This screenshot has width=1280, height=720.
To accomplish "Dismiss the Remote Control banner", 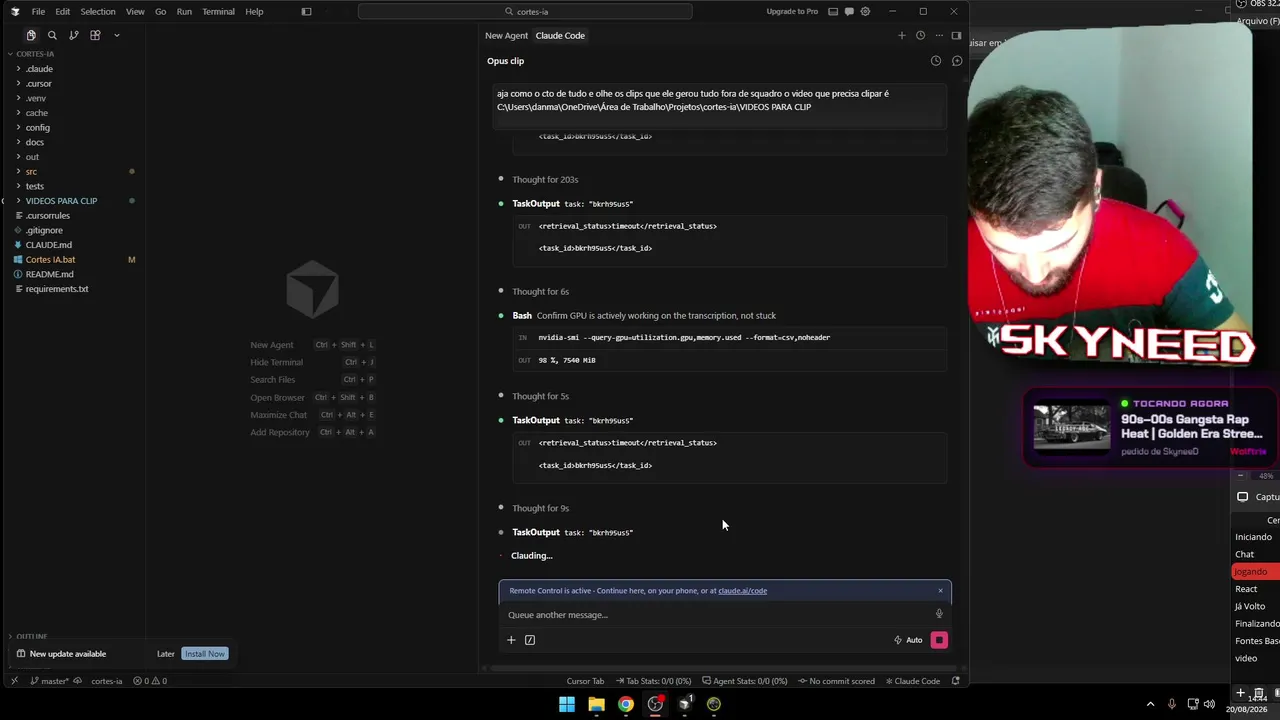I will pos(940,591).
